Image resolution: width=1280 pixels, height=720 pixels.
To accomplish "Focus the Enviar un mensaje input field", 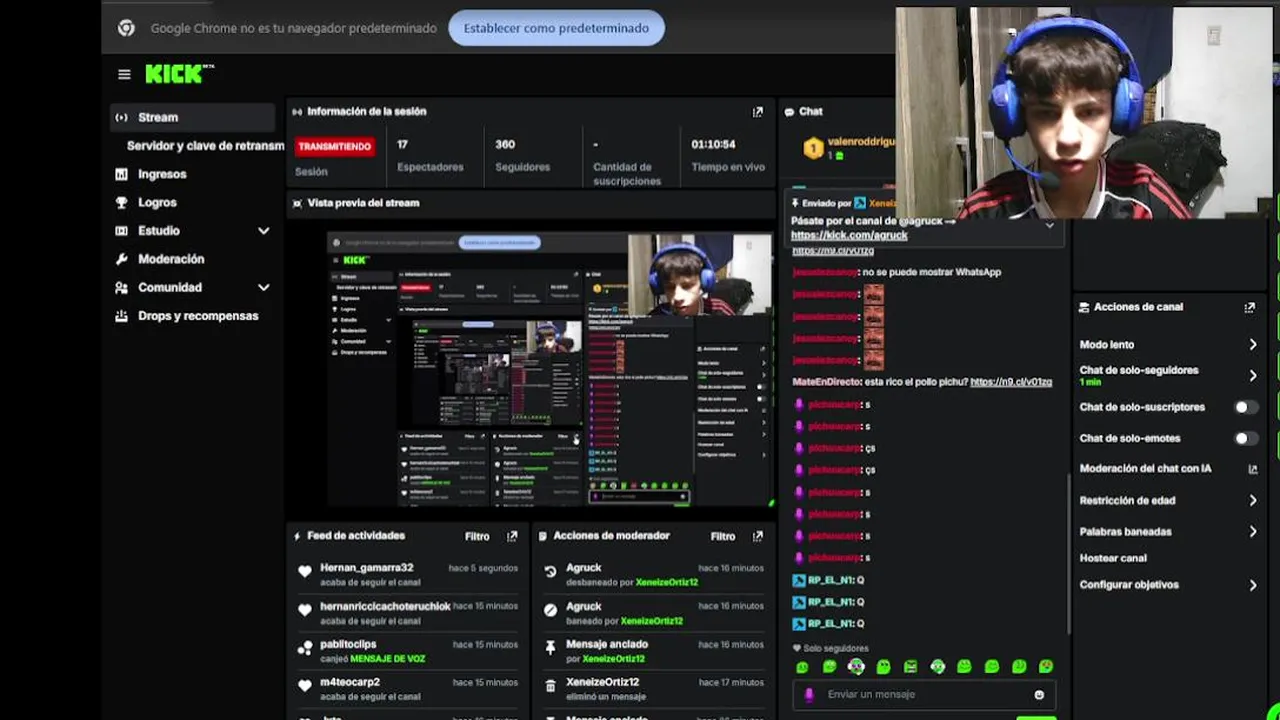I will (x=925, y=695).
